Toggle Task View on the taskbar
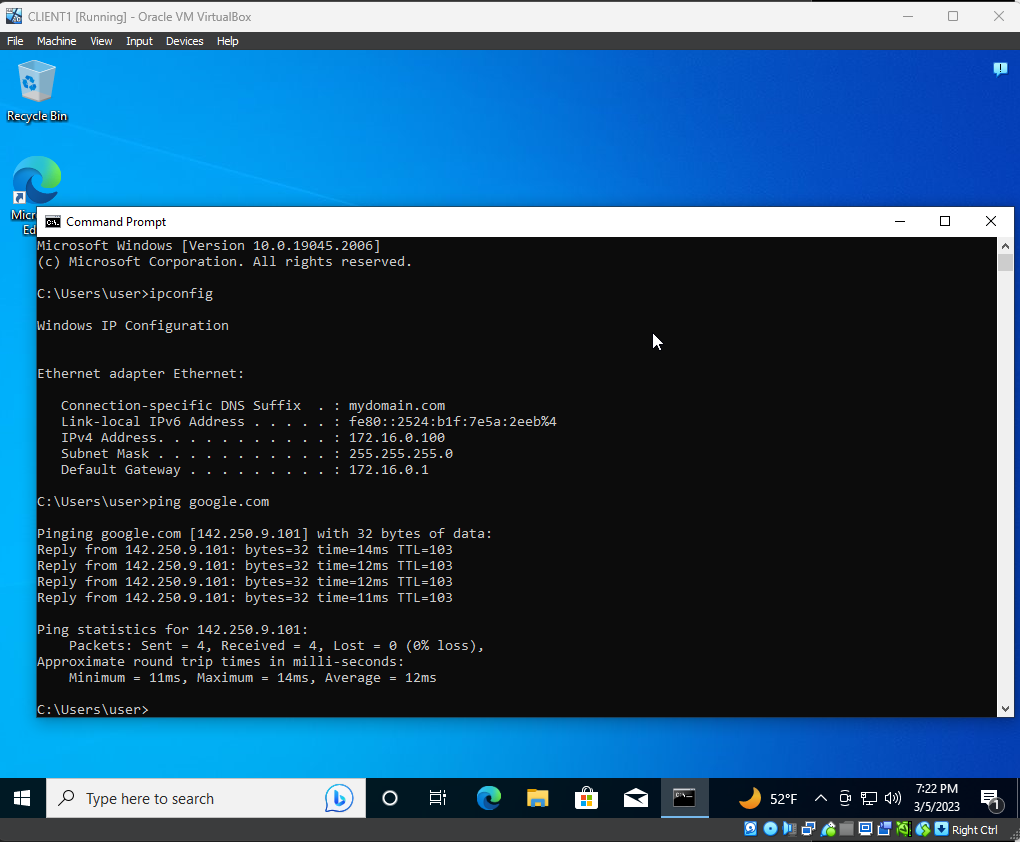The height and width of the screenshot is (842, 1020). point(437,798)
